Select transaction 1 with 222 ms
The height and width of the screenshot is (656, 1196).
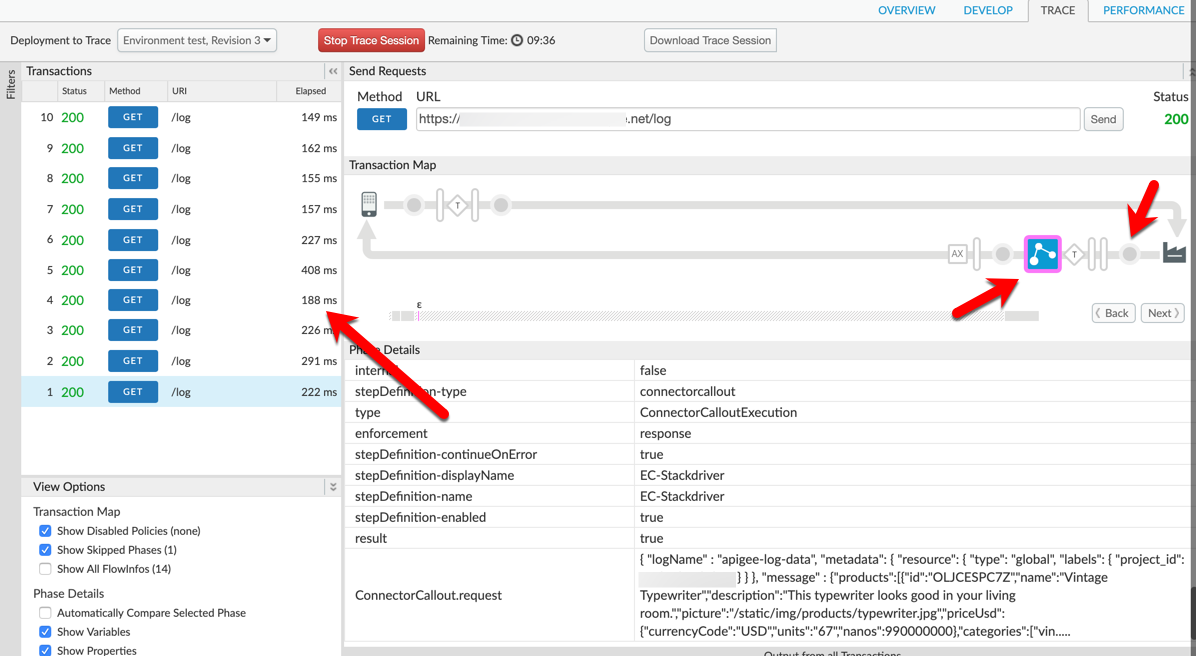click(181, 391)
